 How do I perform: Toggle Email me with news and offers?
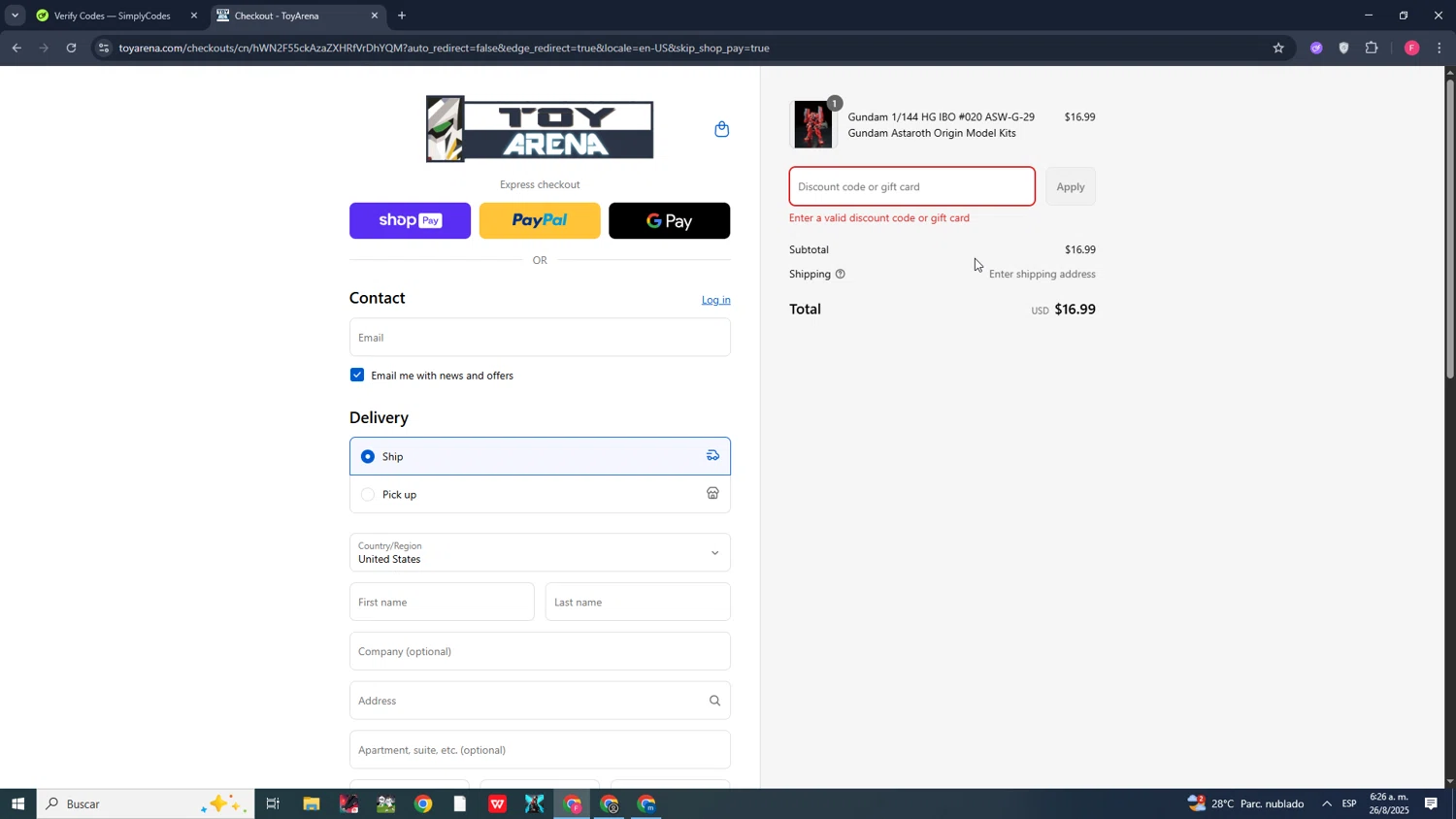[x=357, y=375]
